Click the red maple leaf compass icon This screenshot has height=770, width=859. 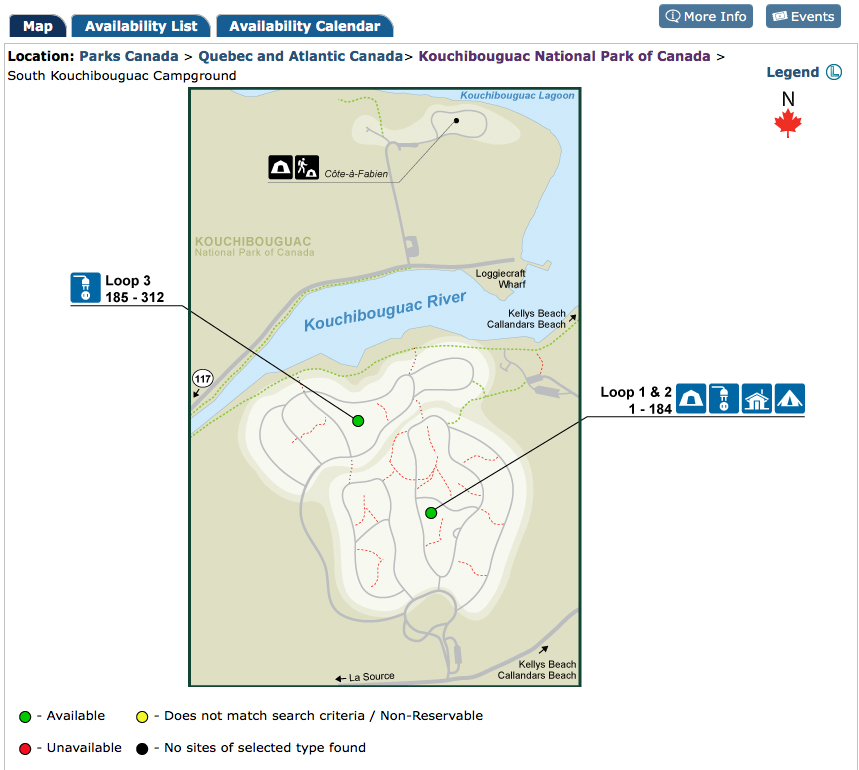coord(788,122)
